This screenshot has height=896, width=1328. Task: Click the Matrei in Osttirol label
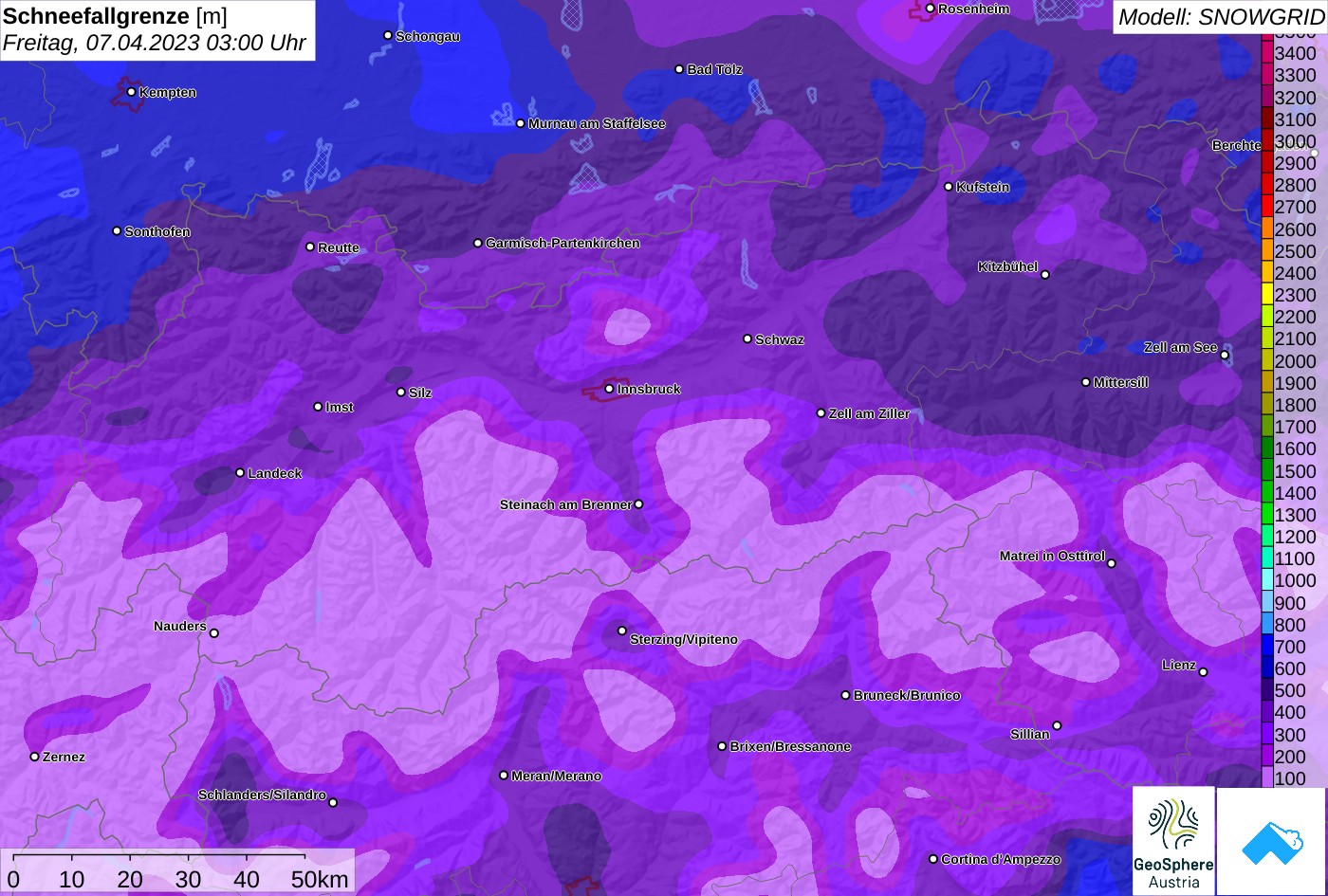tap(1052, 556)
